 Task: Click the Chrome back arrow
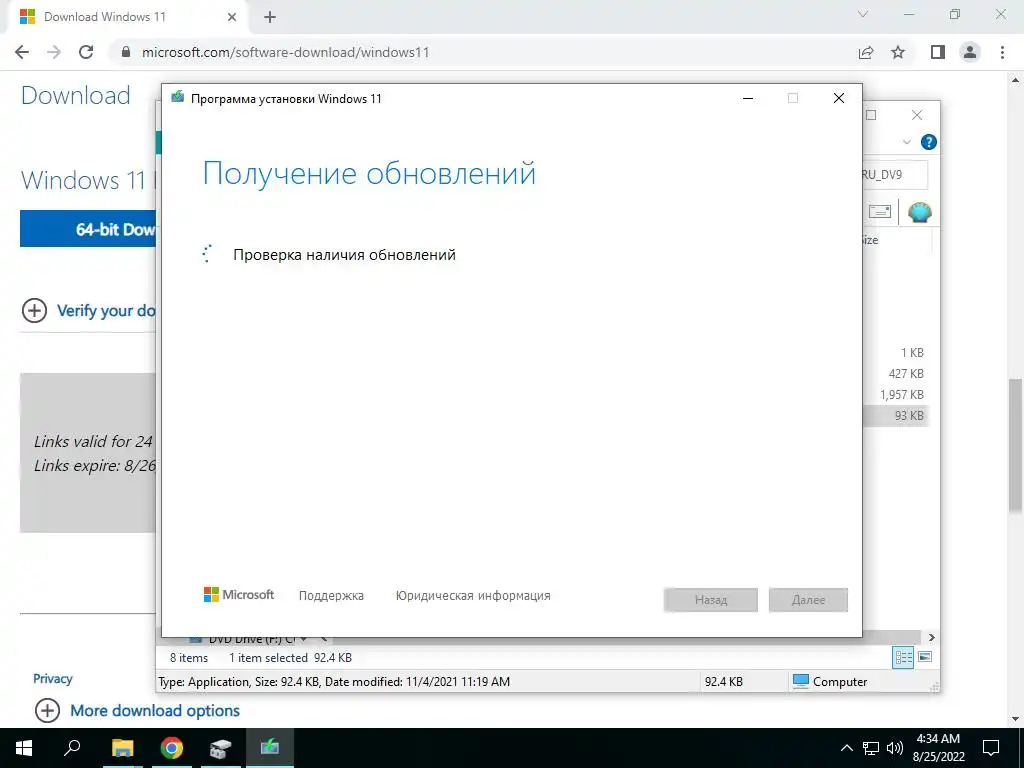22,52
